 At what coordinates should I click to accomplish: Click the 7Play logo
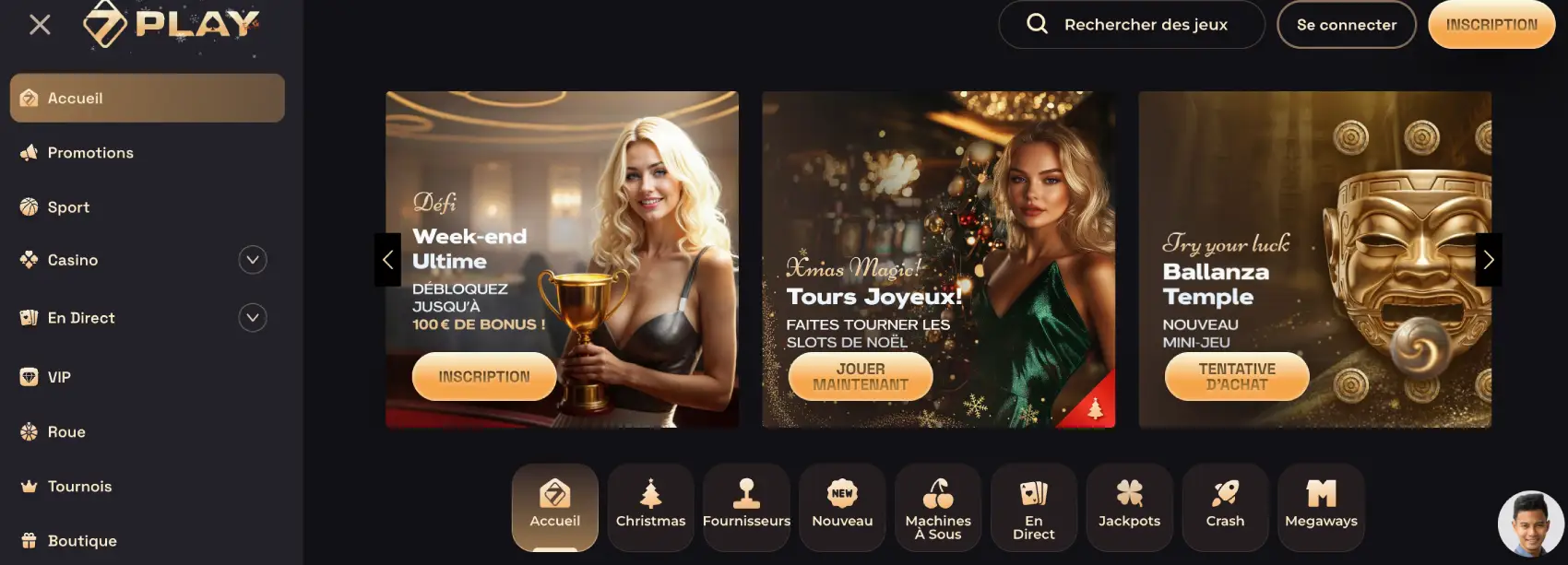(172, 24)
